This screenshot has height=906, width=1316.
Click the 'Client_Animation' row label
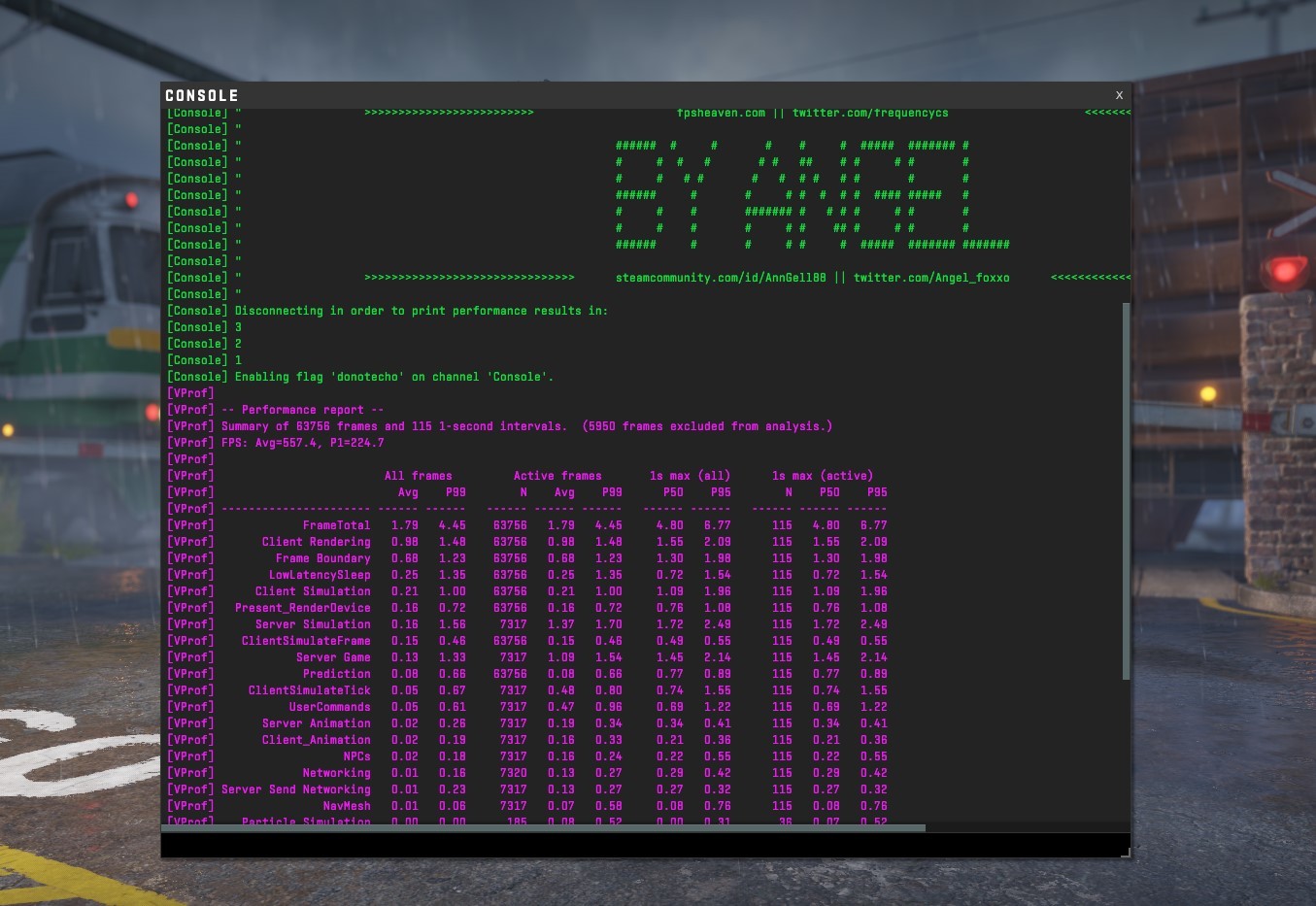tap(317, 740)
